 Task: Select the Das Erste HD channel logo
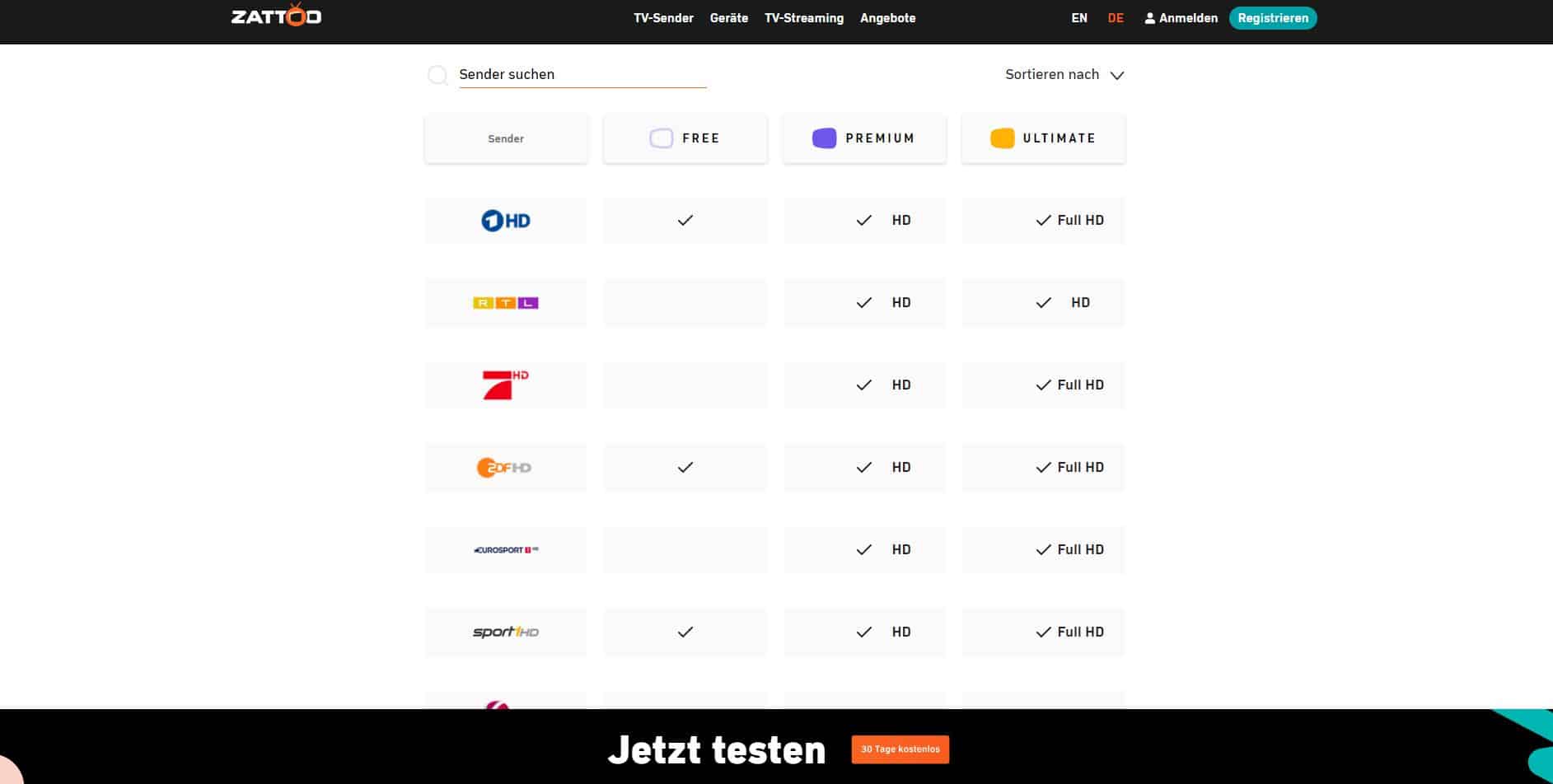click(506, 221)
